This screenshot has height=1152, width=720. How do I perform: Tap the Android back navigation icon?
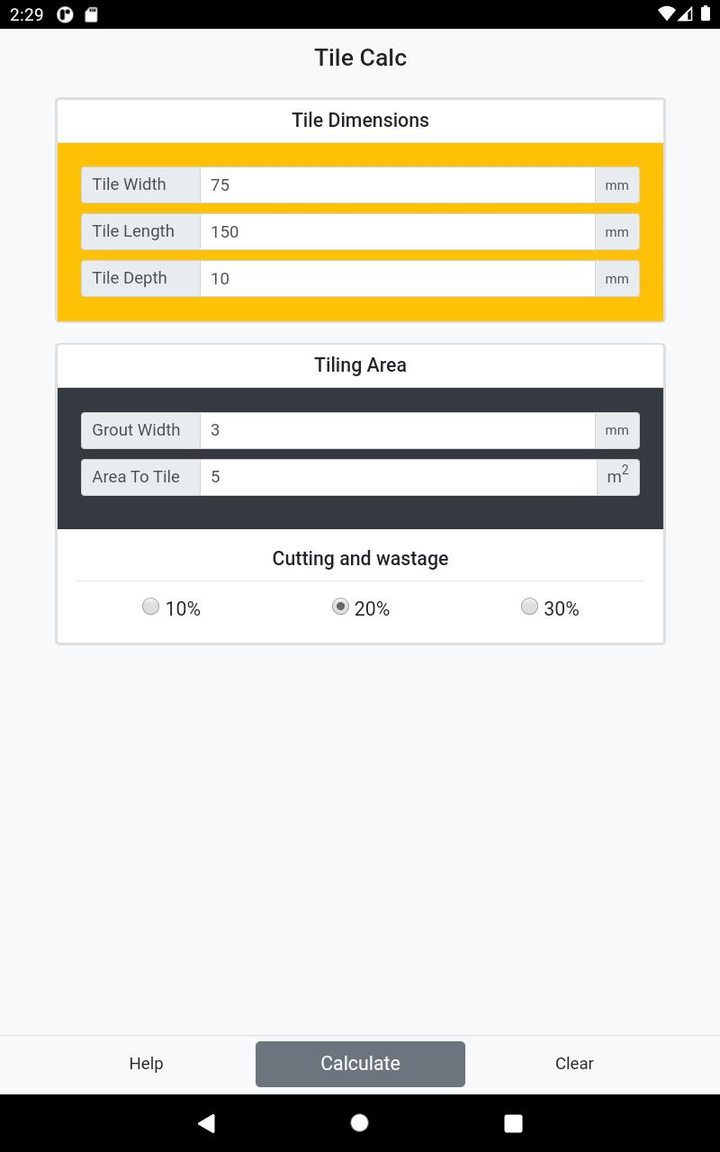(206, 1123)
